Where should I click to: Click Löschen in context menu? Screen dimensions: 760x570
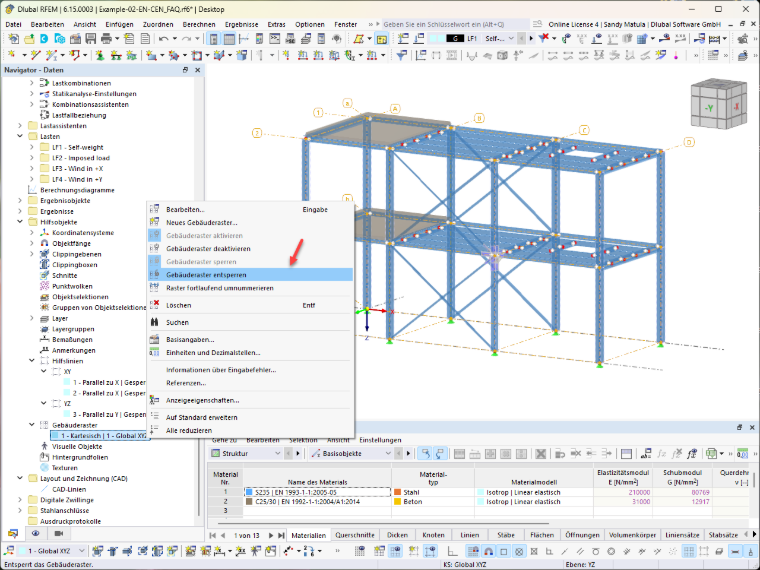pyautogui.click(x=250, y=305)
